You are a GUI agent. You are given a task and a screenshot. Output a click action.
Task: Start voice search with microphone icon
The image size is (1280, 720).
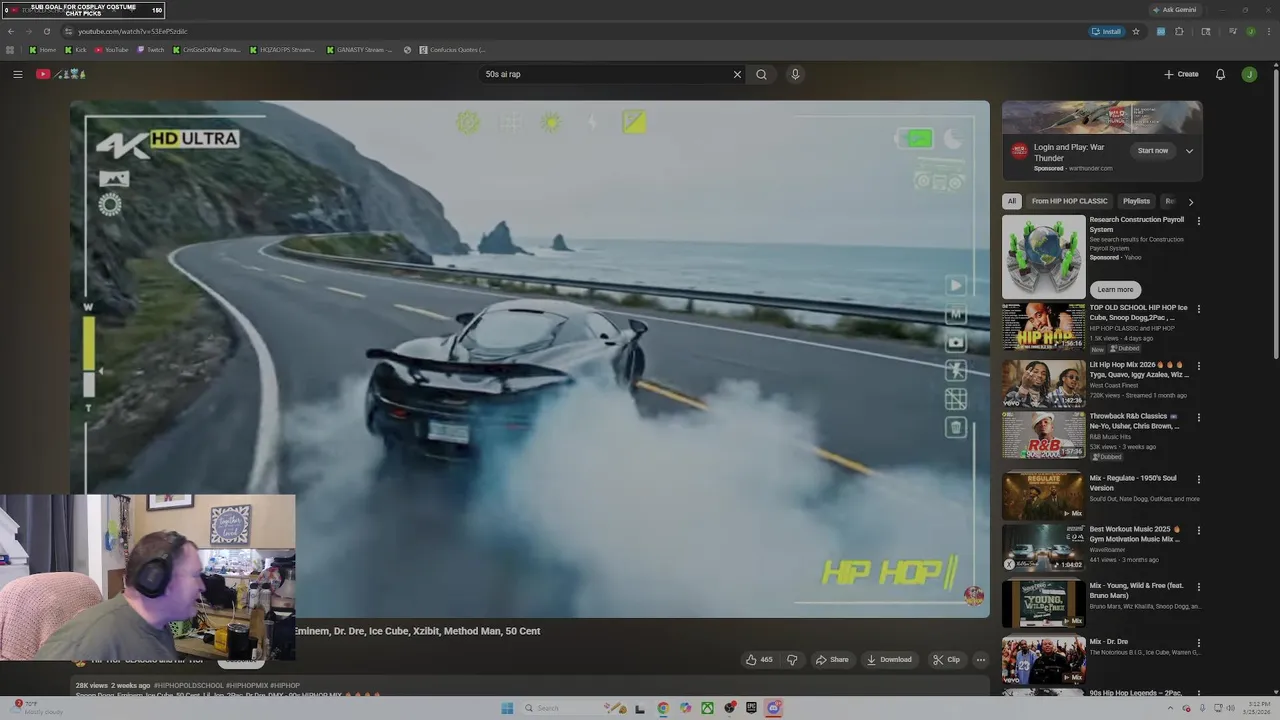tap(795, 74)
